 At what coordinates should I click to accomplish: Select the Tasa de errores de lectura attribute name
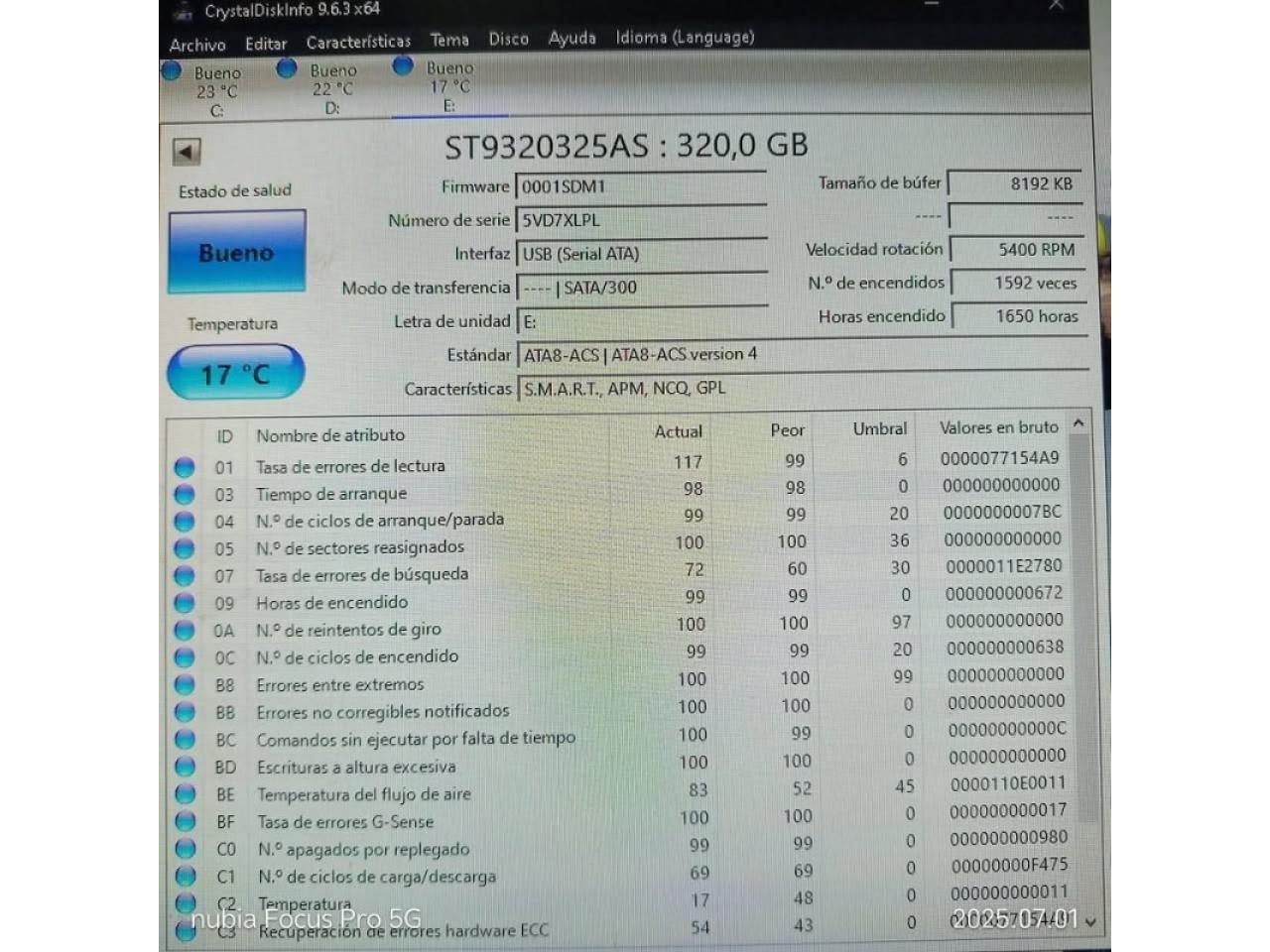(x=350, y=466)
